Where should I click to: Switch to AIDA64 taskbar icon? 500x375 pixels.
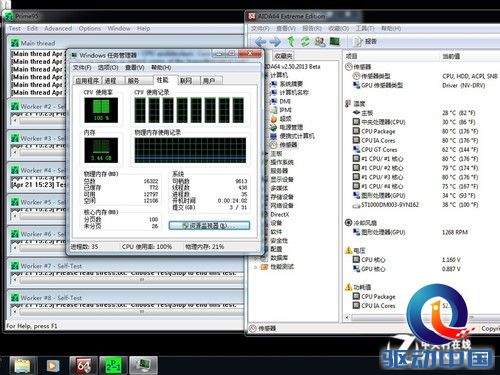click(x=84, y=366)
